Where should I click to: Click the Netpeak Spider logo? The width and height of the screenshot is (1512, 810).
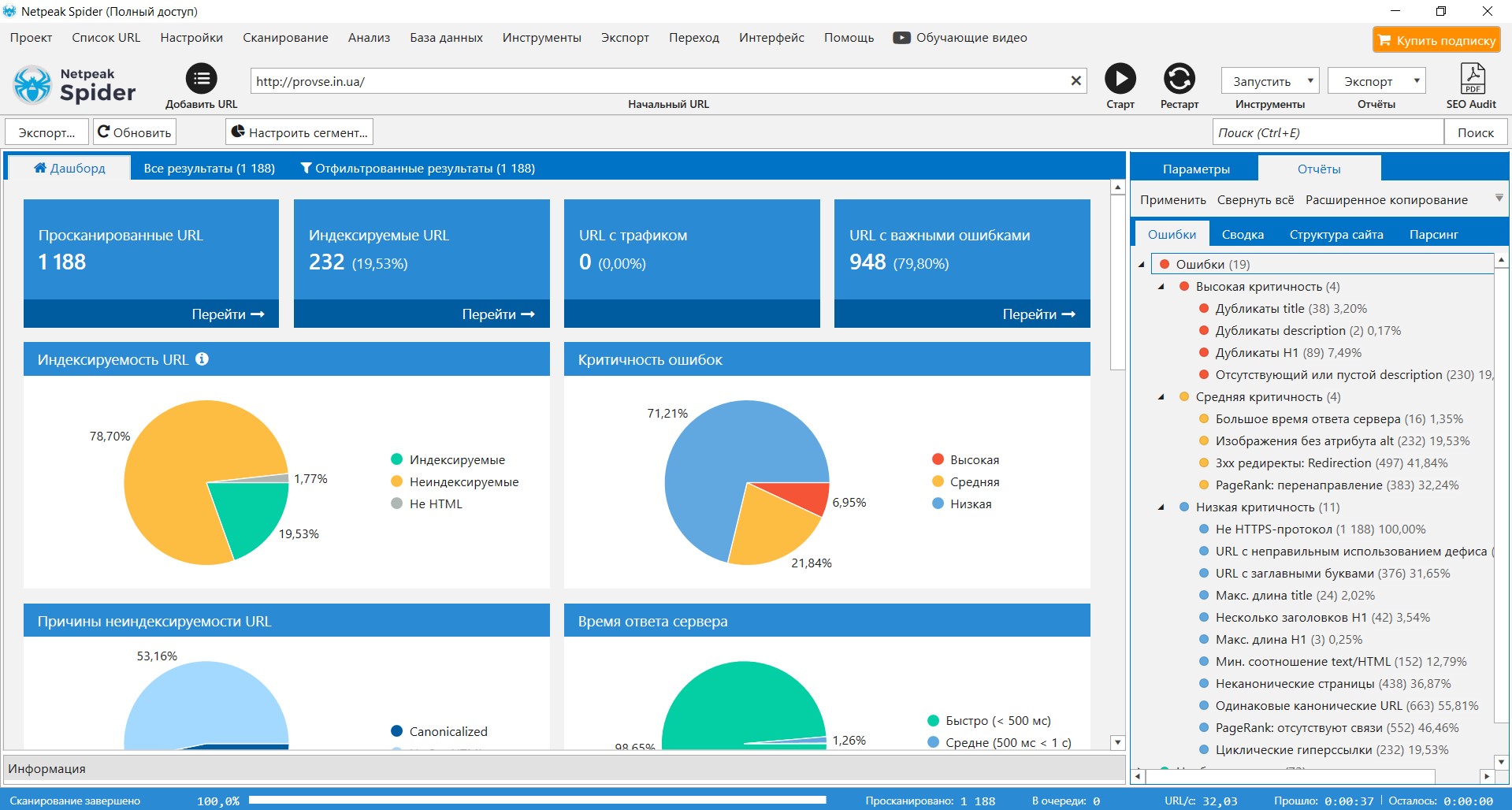(76, 85)
